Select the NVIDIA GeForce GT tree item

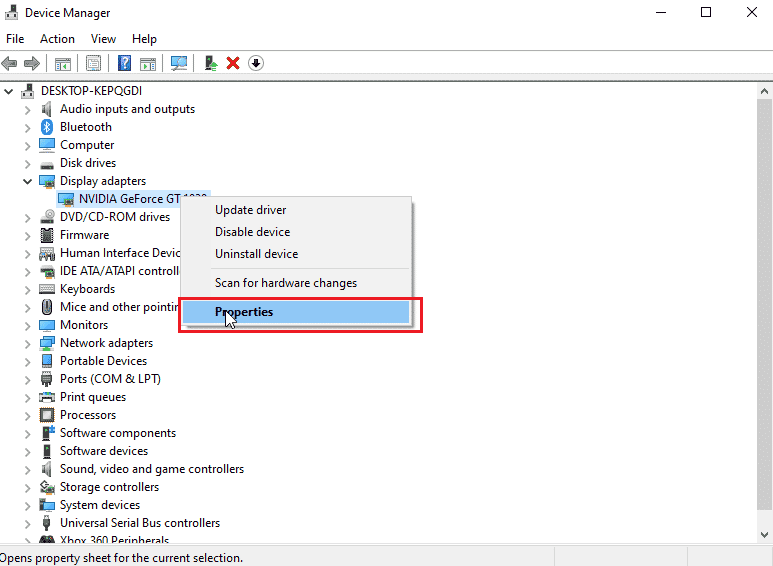point(129,199)
